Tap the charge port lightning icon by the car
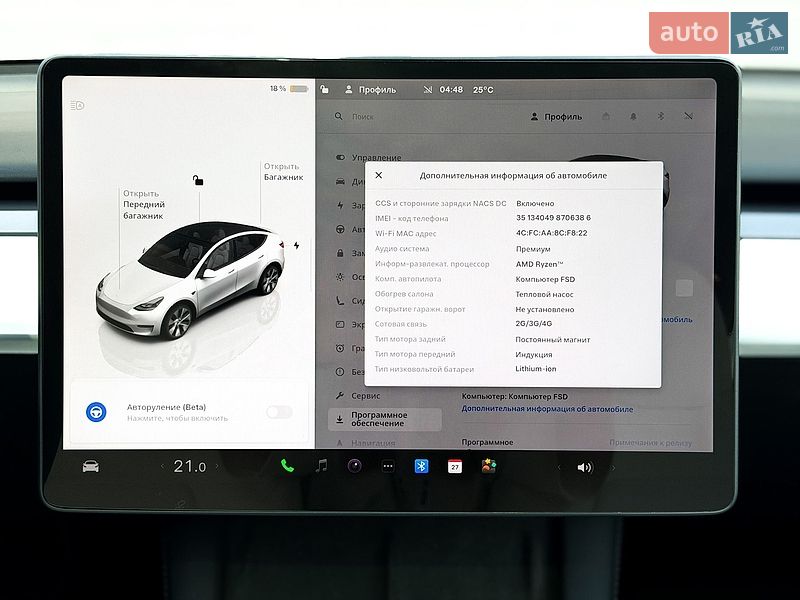This screenshot has width=800, height=600. (x=296, y=245)
